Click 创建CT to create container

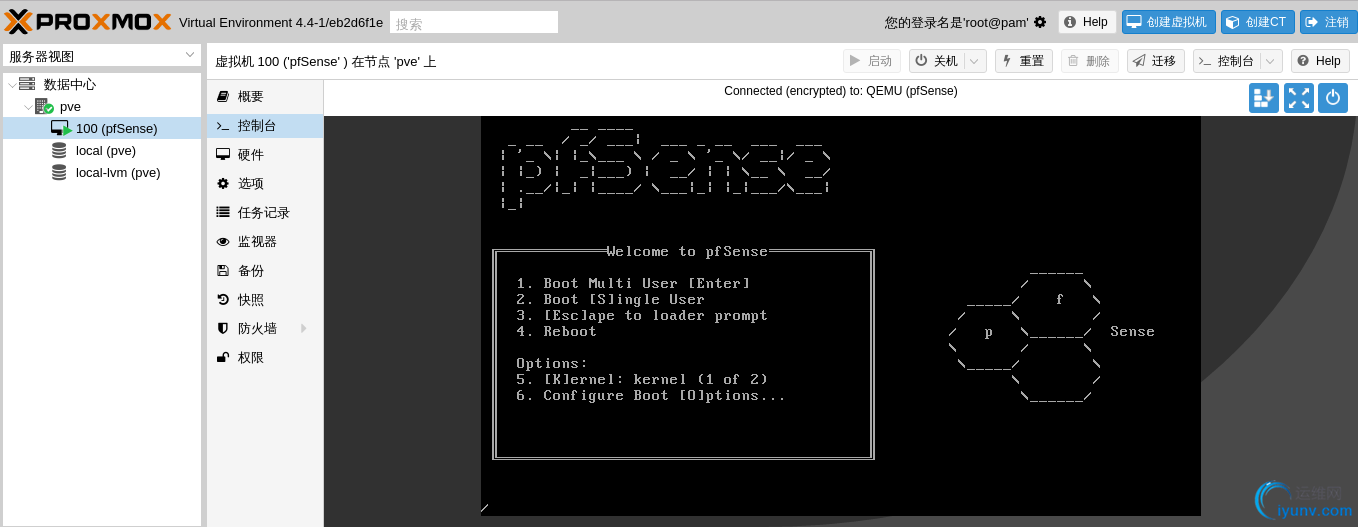coord(1258,22)
